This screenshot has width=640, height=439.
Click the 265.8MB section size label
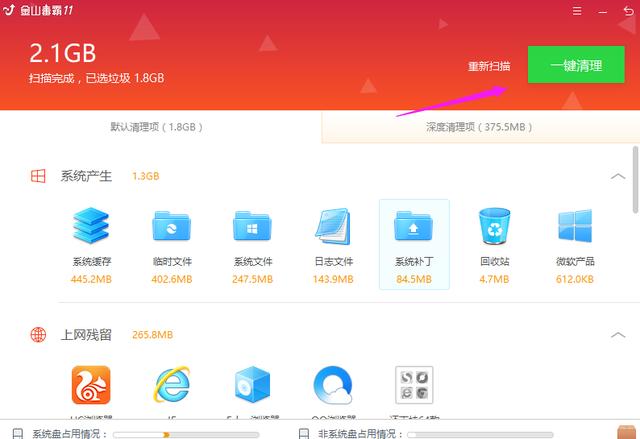click(x=153, y=335)
